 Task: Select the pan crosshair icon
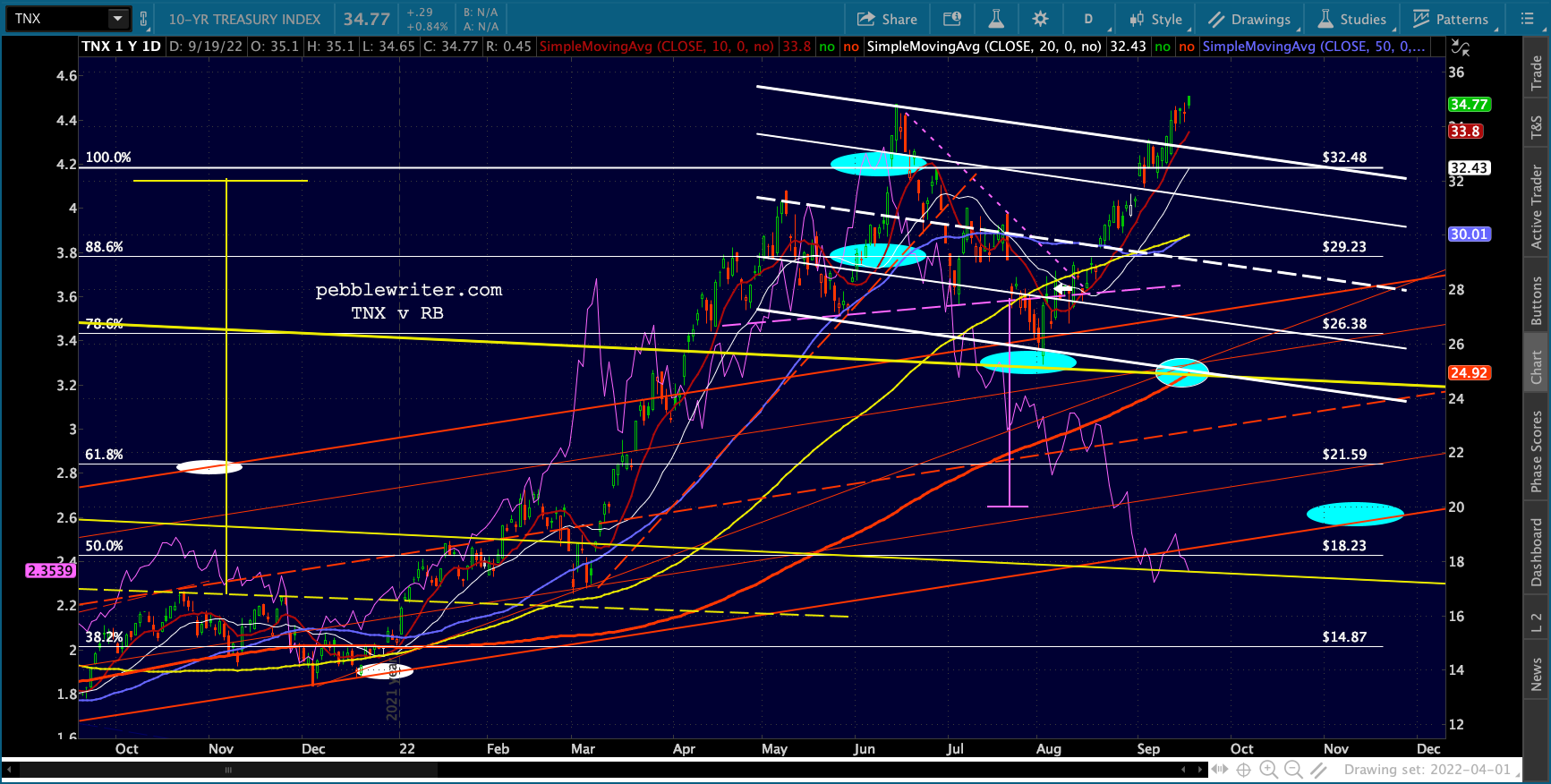pos(1243,770)
